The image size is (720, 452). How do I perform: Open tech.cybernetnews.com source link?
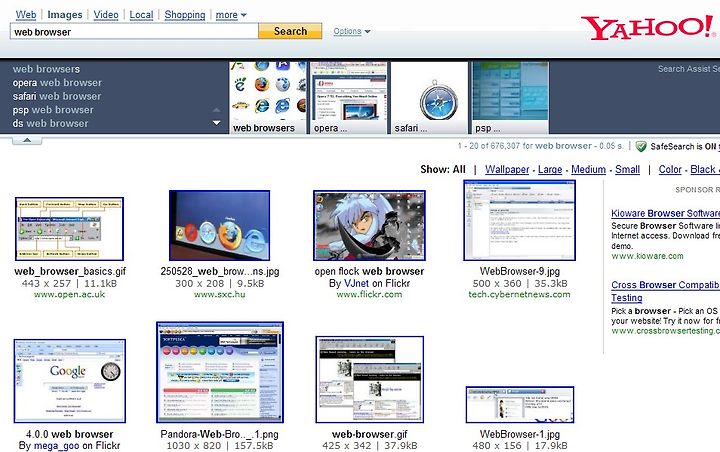point(519,294)
